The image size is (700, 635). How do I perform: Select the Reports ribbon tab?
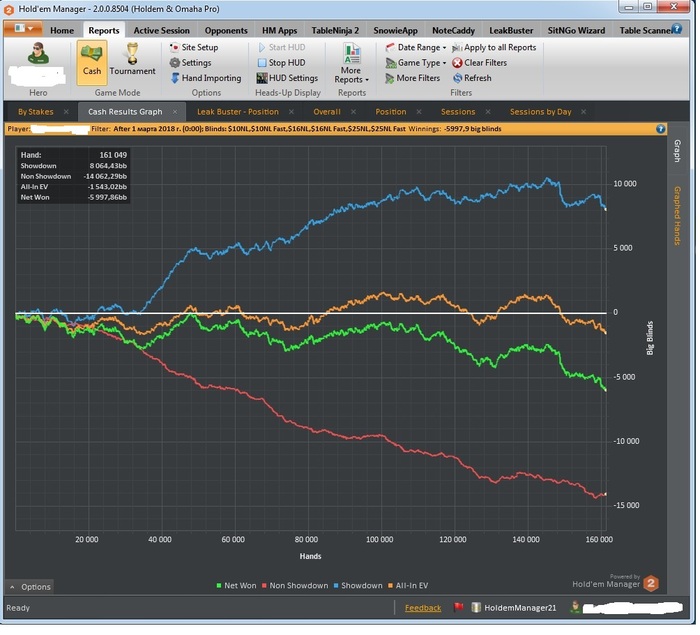104,30
